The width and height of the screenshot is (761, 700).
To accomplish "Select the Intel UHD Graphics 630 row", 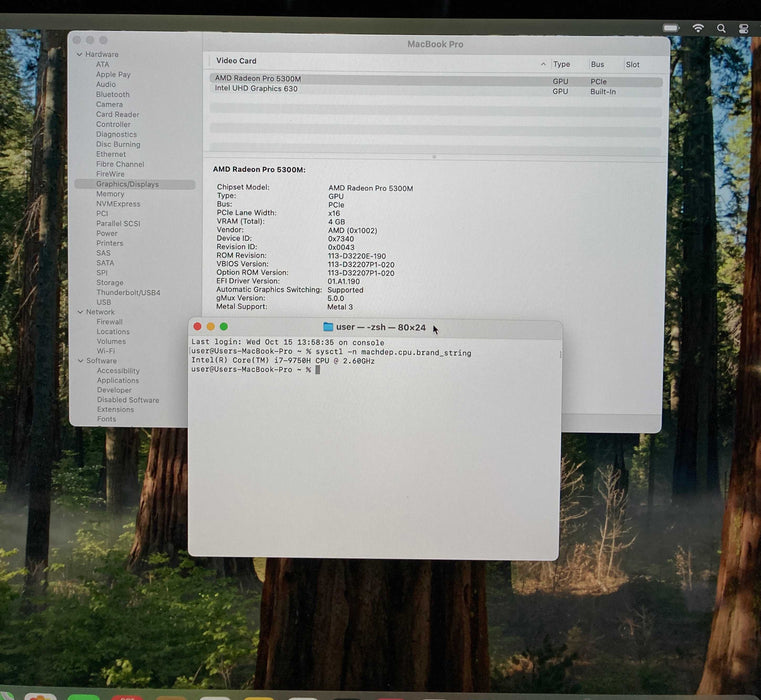I will pos(256,89).
